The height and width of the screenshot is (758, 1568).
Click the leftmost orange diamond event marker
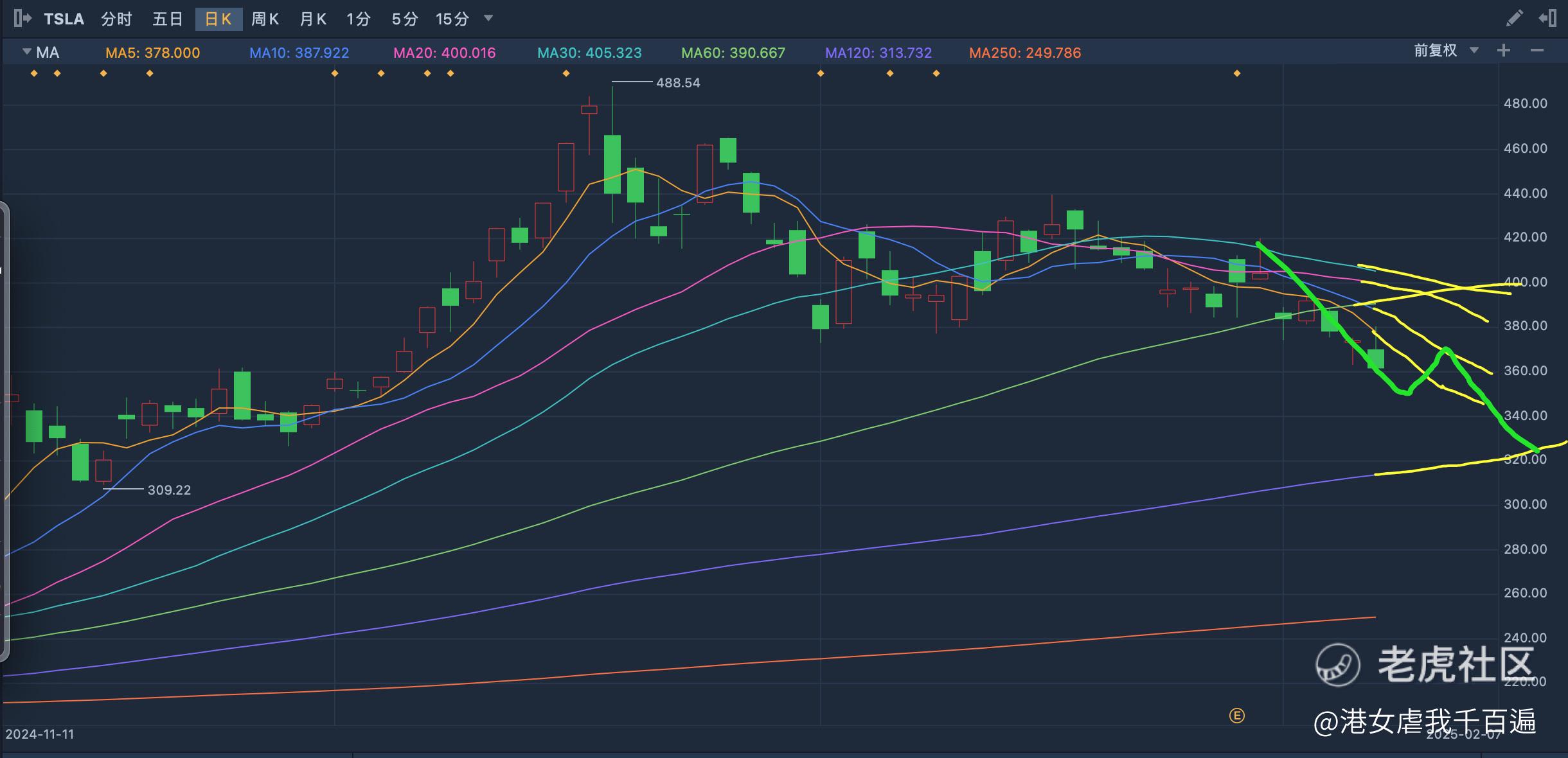(34, 74)
